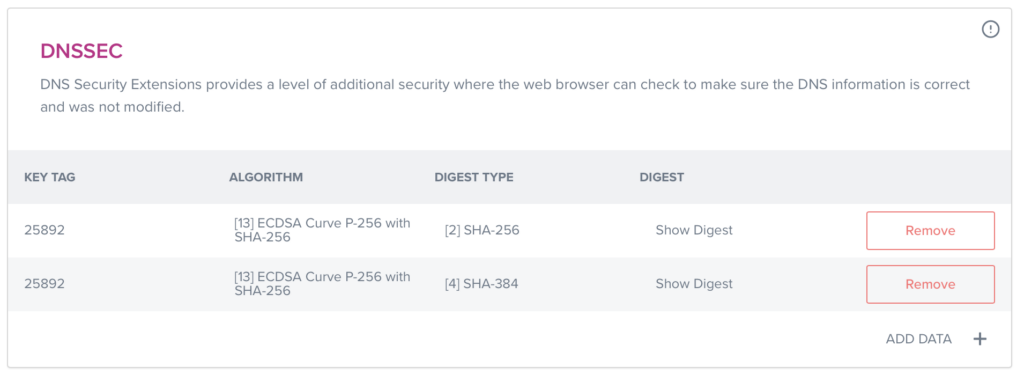Remove the SHA-384 digest record
The height and width of the screenshot is (382, 1024).
click(x=930, y=284)
